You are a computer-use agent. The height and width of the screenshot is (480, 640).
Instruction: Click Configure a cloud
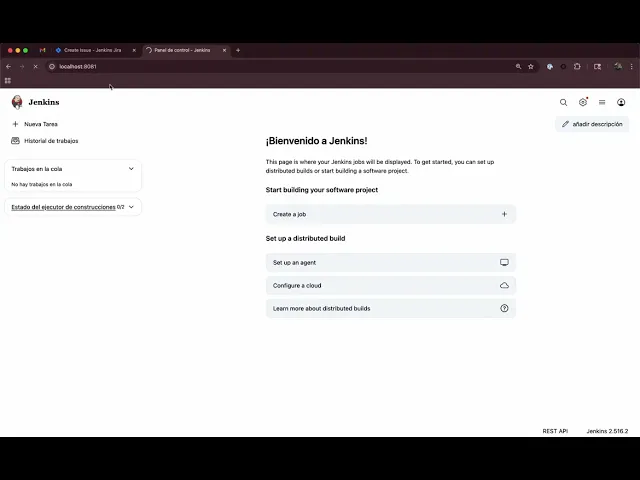[x=391, y=286]
